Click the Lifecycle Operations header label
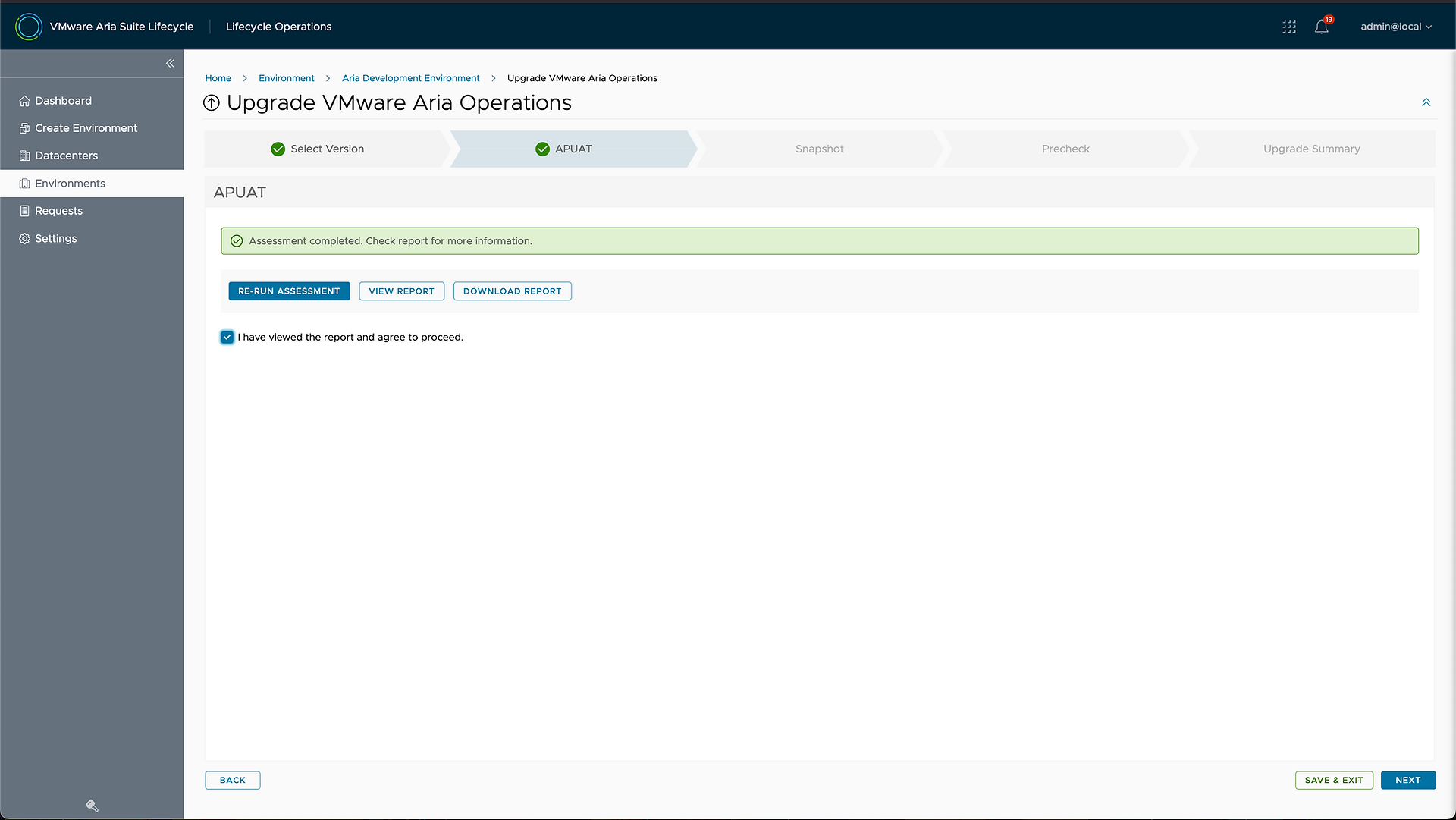Viewport: 1456px width, 820px height. (x=279, y=27)
